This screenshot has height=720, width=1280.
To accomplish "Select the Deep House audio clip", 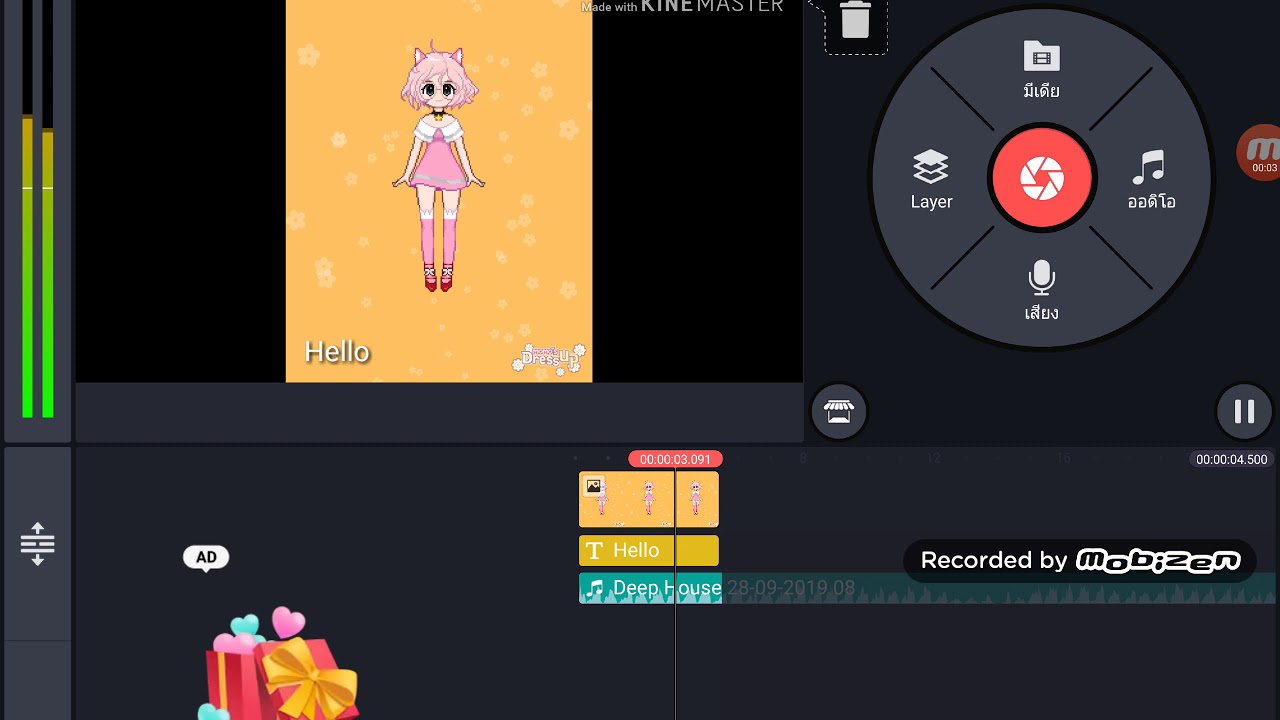I will 650,588.
